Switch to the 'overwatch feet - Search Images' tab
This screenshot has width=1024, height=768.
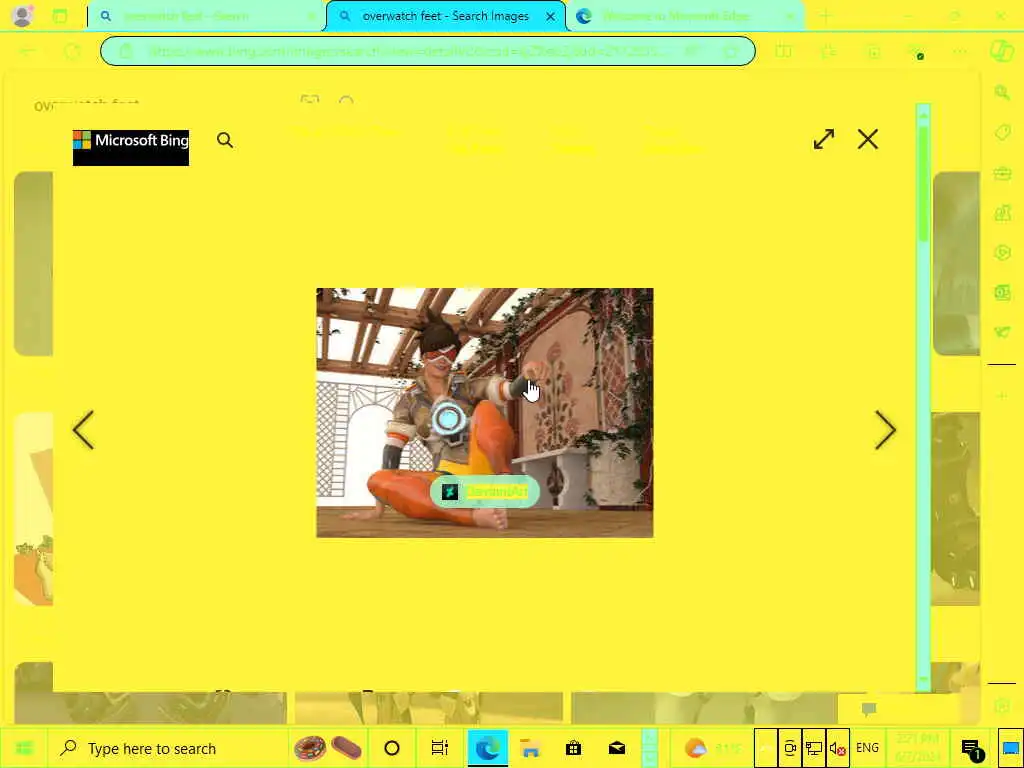point(445,16)
